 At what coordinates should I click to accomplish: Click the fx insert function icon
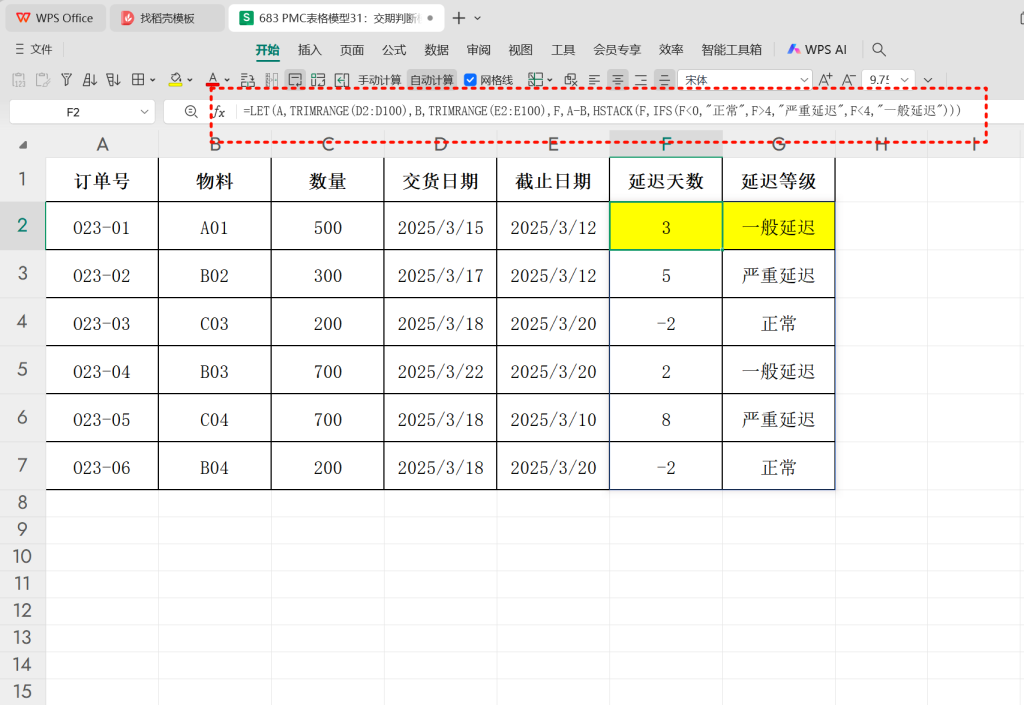click(x=220, y=112)
